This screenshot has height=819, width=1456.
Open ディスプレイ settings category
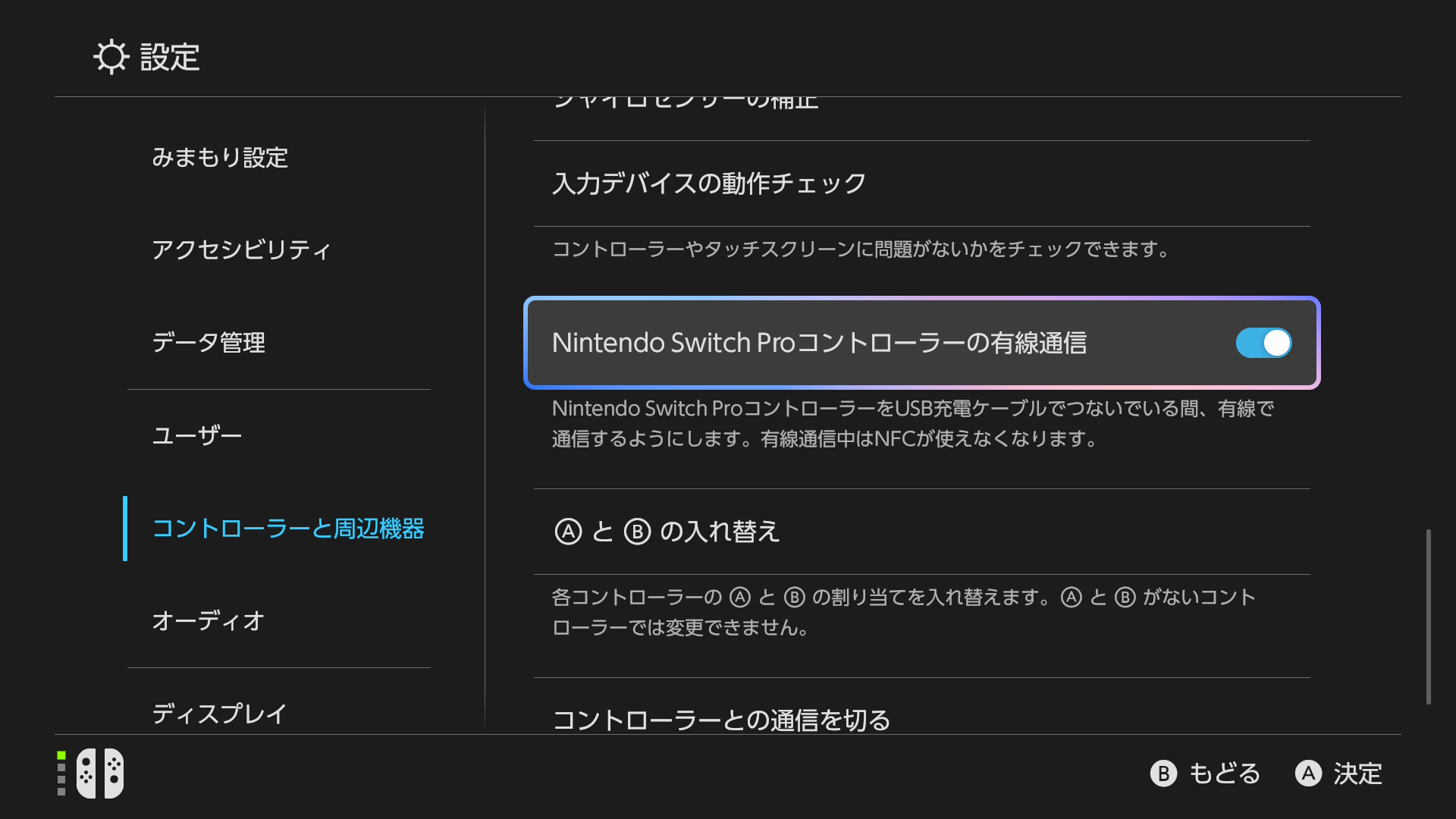pyautogui.click(x=220, y=713)
